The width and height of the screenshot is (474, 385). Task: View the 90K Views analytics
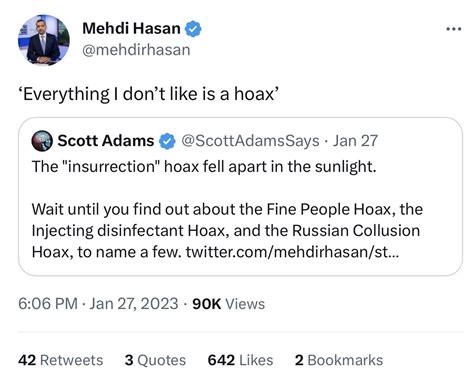pos(229,304)
